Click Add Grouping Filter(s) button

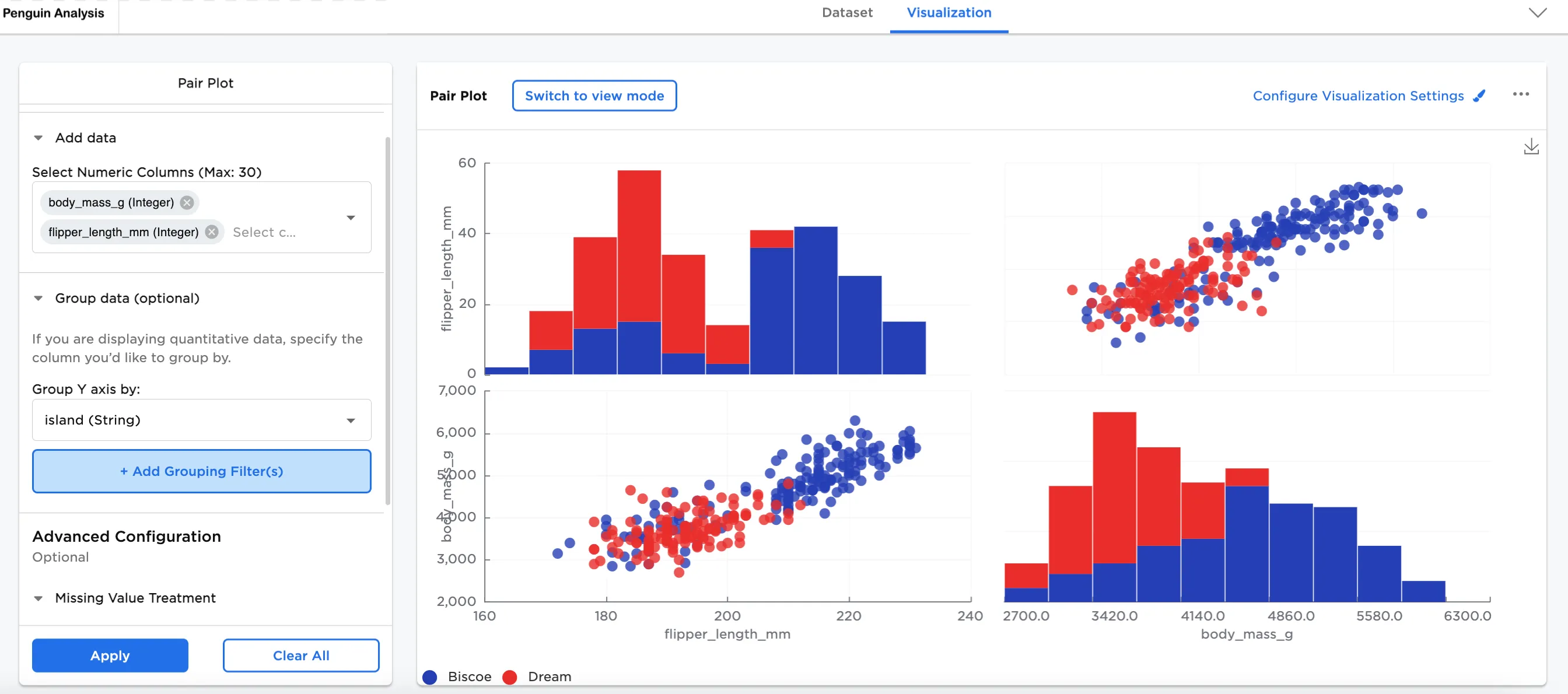pos(201,471)
